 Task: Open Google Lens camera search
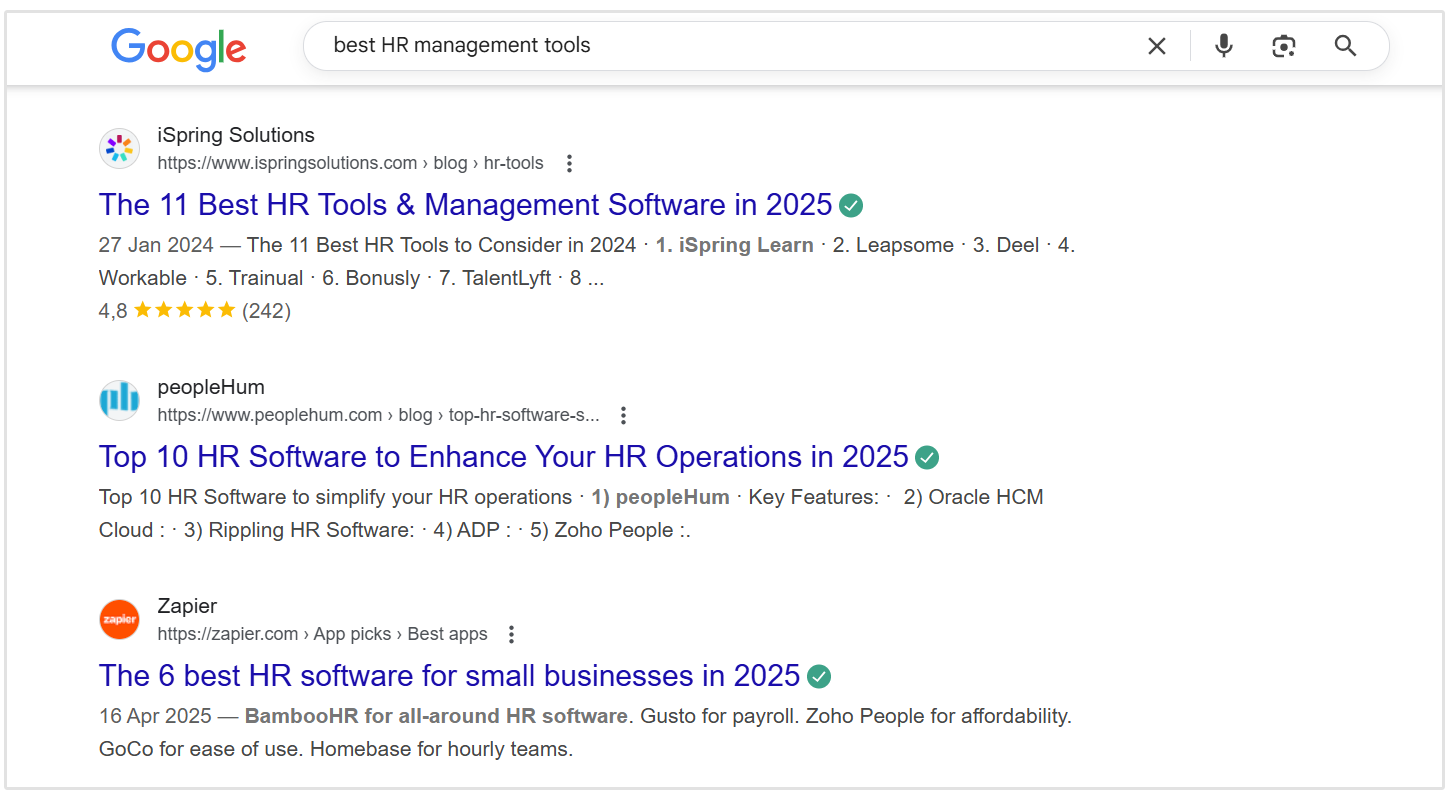pyautogui.click(x=1283, y=45)
